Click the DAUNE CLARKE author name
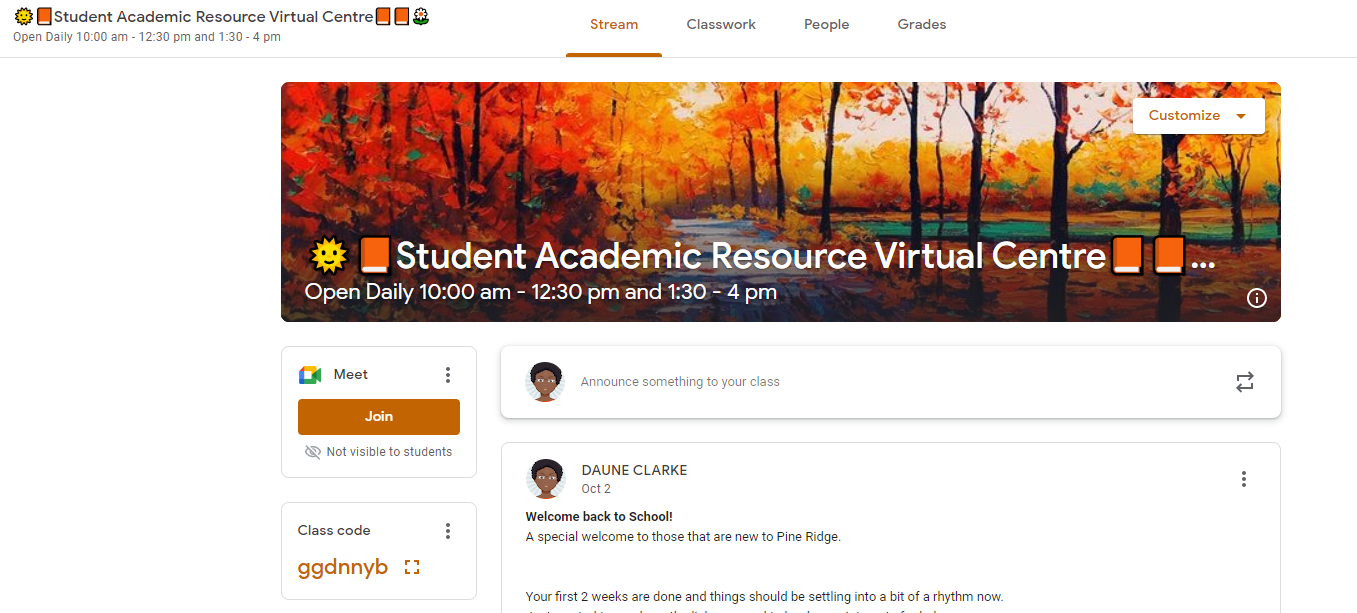This screenshot has height=613, width=1357. (634, 470)
